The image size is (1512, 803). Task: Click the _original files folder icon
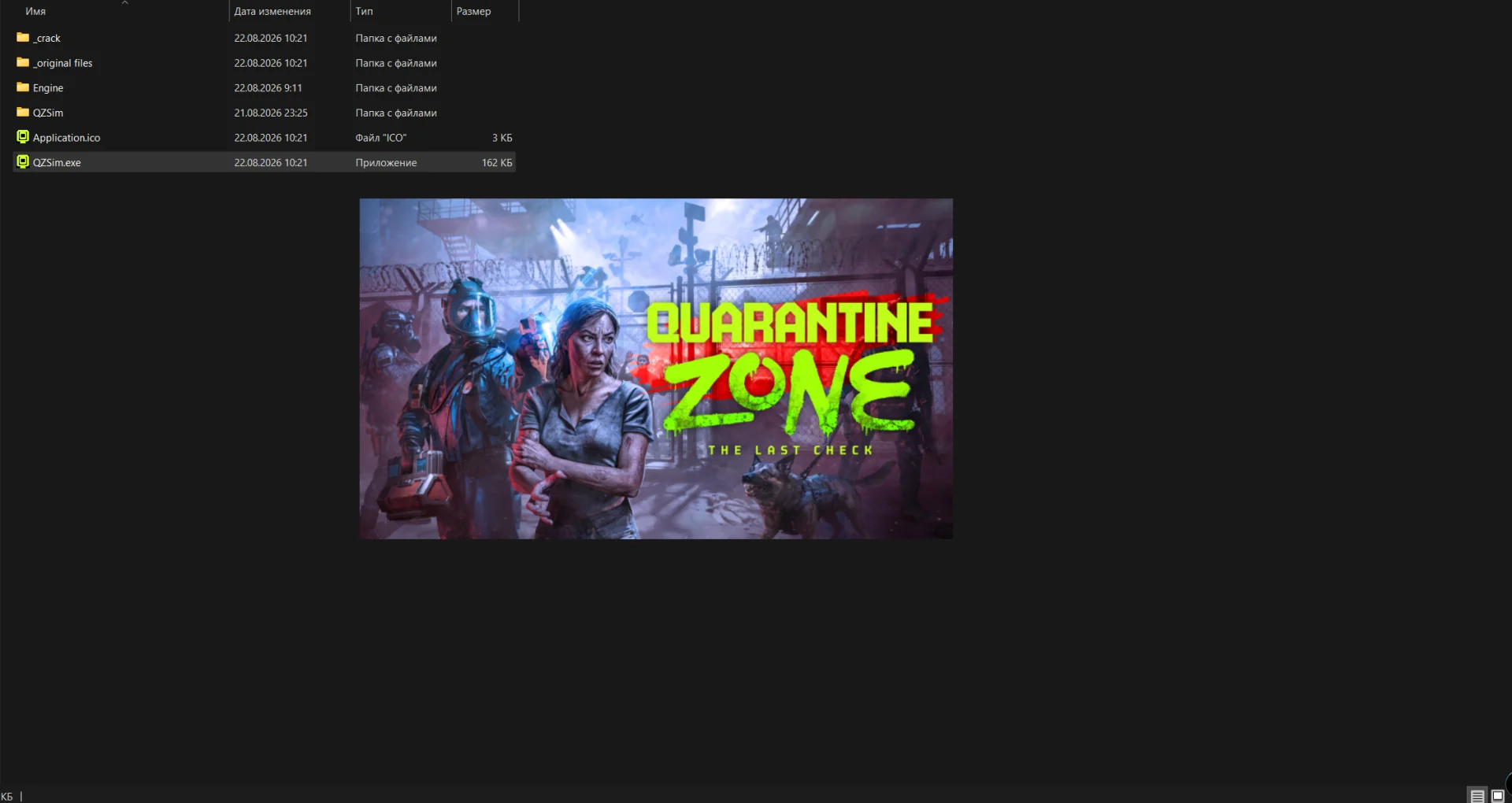pyautogui.click(x=23, y=63)
